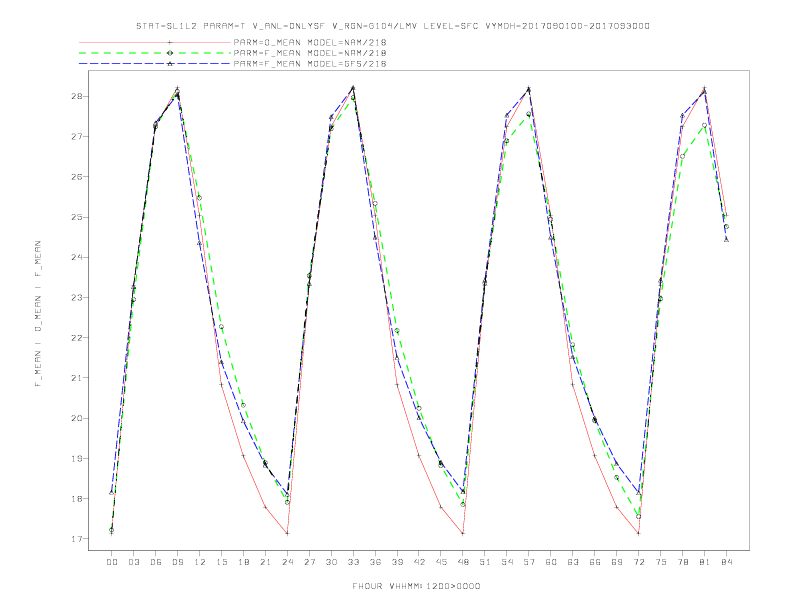This screenshot has height=612, width=792.
Task: Click y-axis tick label 20
Action: (x=76, y=418)
